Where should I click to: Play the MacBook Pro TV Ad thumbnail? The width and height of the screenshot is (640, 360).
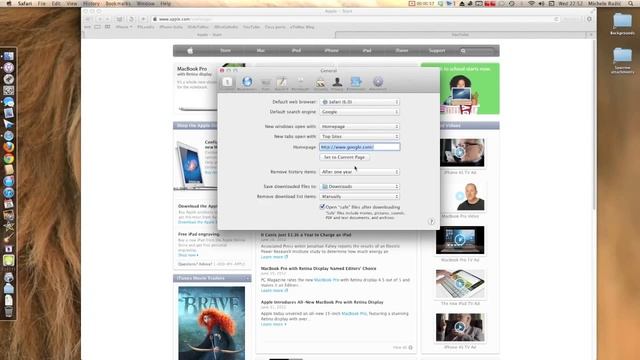tap(460, 240)
